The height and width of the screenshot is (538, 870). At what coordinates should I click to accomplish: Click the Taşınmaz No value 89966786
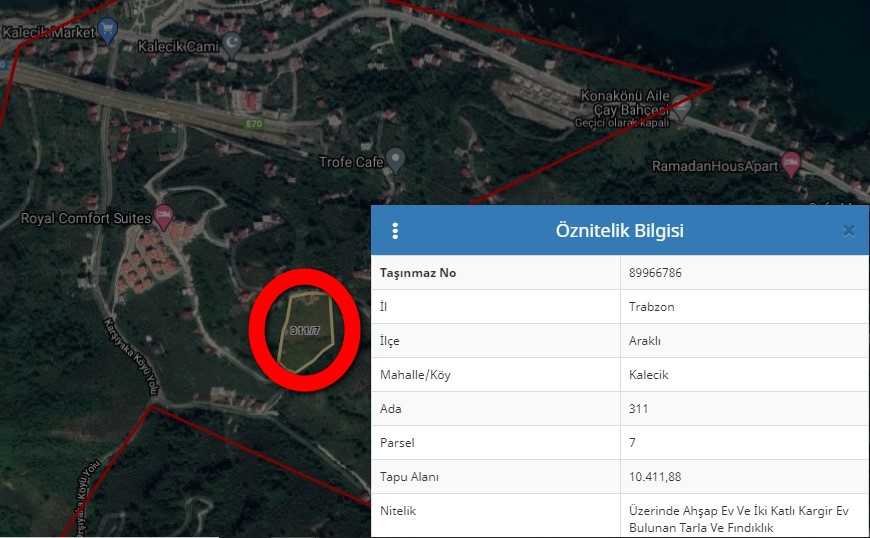click(656, 273)
